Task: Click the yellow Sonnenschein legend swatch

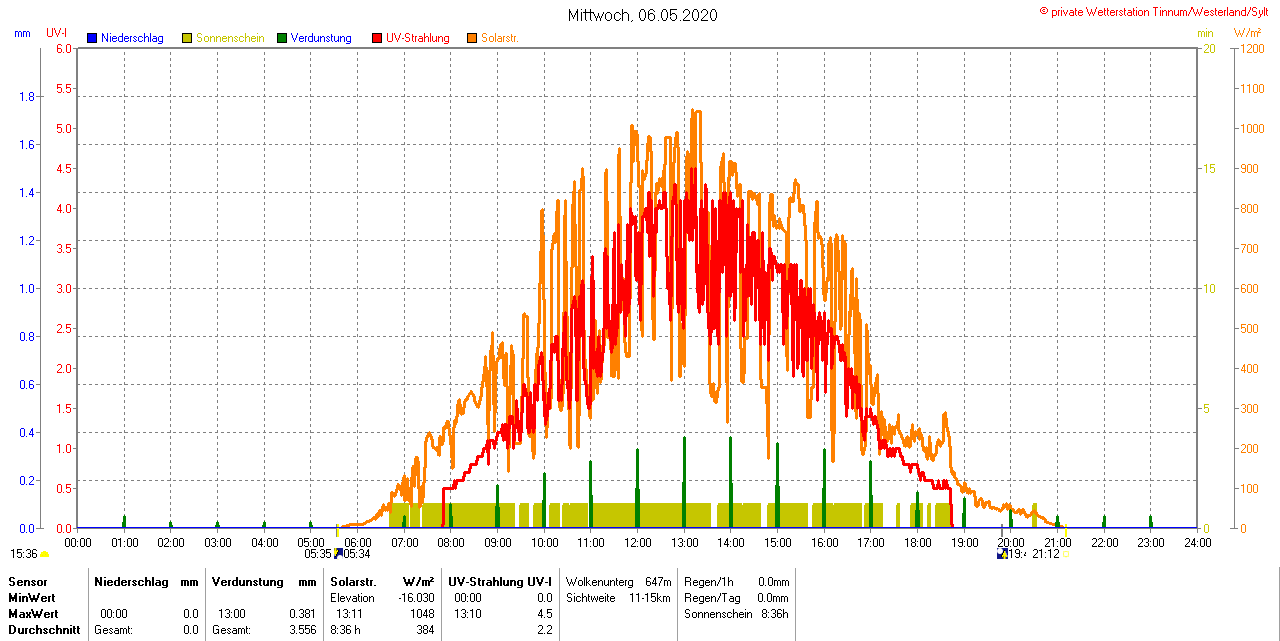Action: pos(187,38)
